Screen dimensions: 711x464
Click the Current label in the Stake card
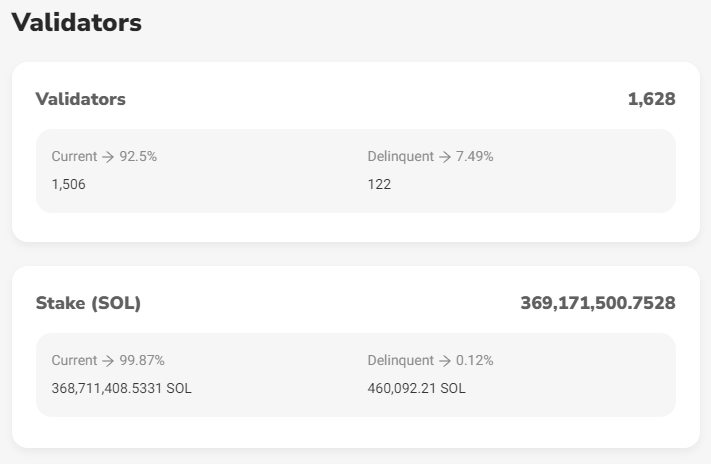click(x=73, y=360)
